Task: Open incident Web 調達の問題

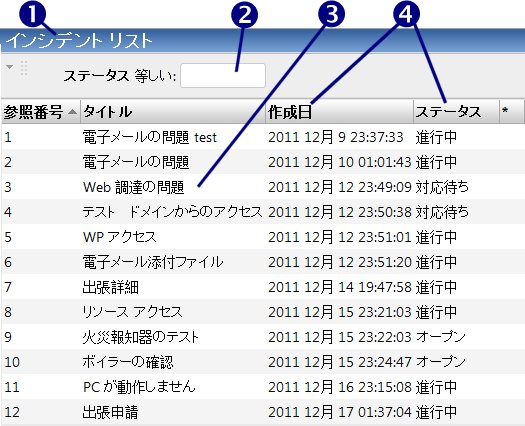Action: click(133, 187)
